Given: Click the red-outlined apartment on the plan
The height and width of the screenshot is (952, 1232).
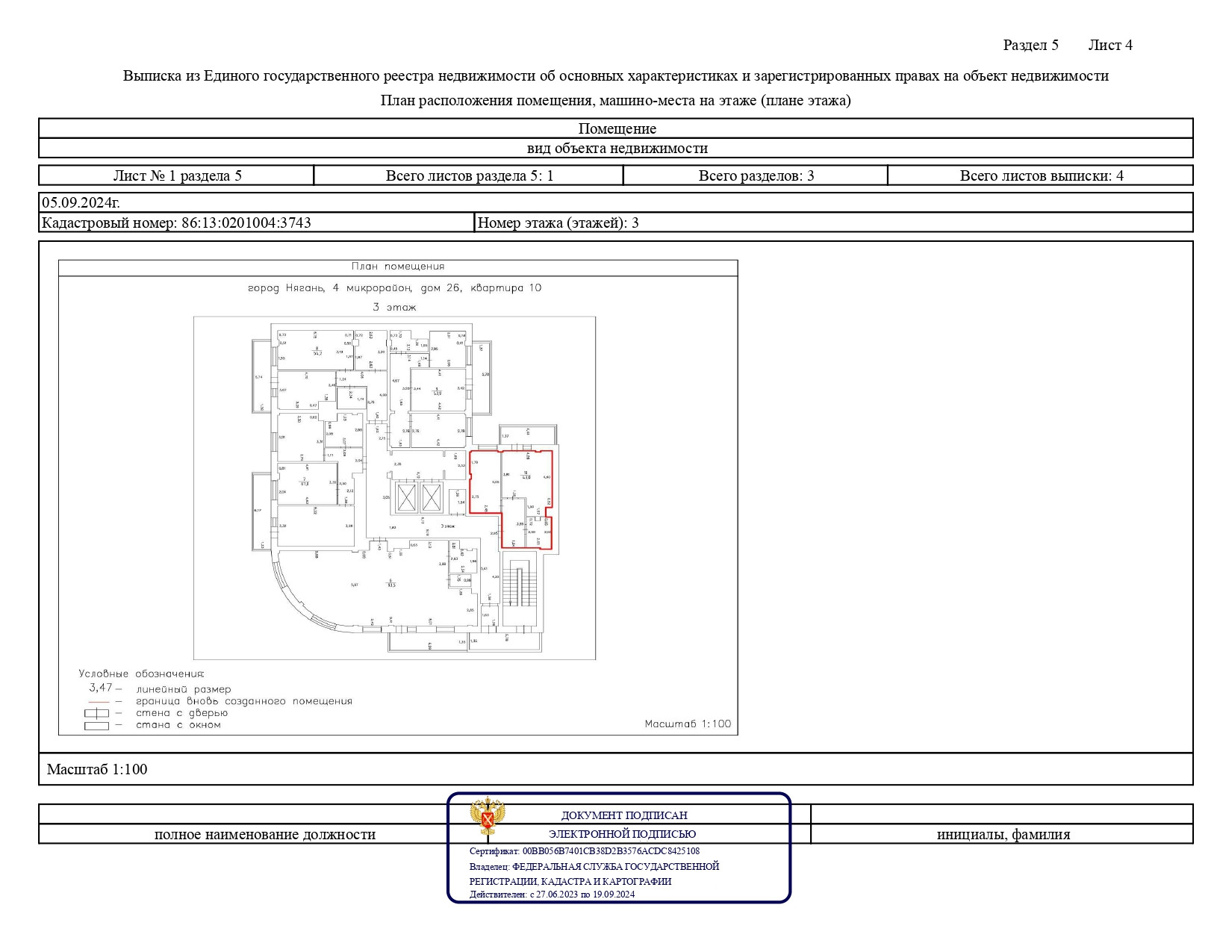Looking at the screenshot, I should 512,499.
